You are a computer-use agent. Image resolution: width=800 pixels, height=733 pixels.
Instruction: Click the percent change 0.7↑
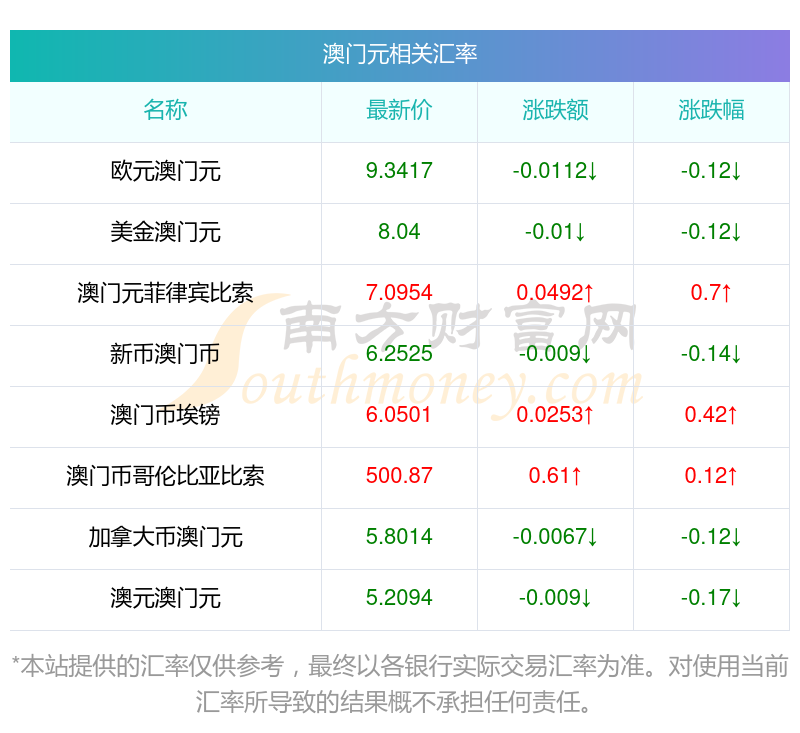pos(711,293)
